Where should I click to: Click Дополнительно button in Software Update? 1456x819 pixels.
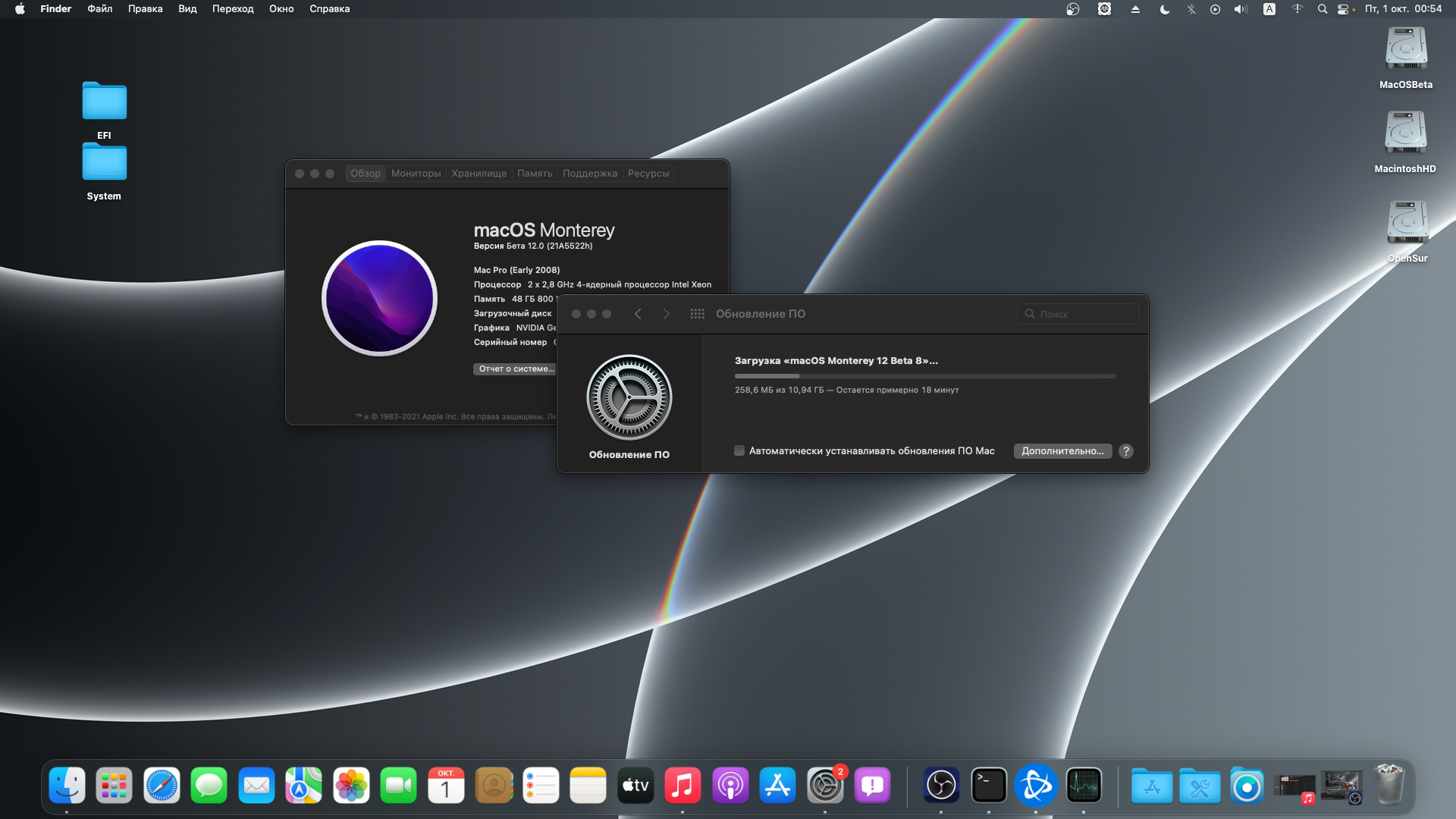click(x=1062, y=451)
